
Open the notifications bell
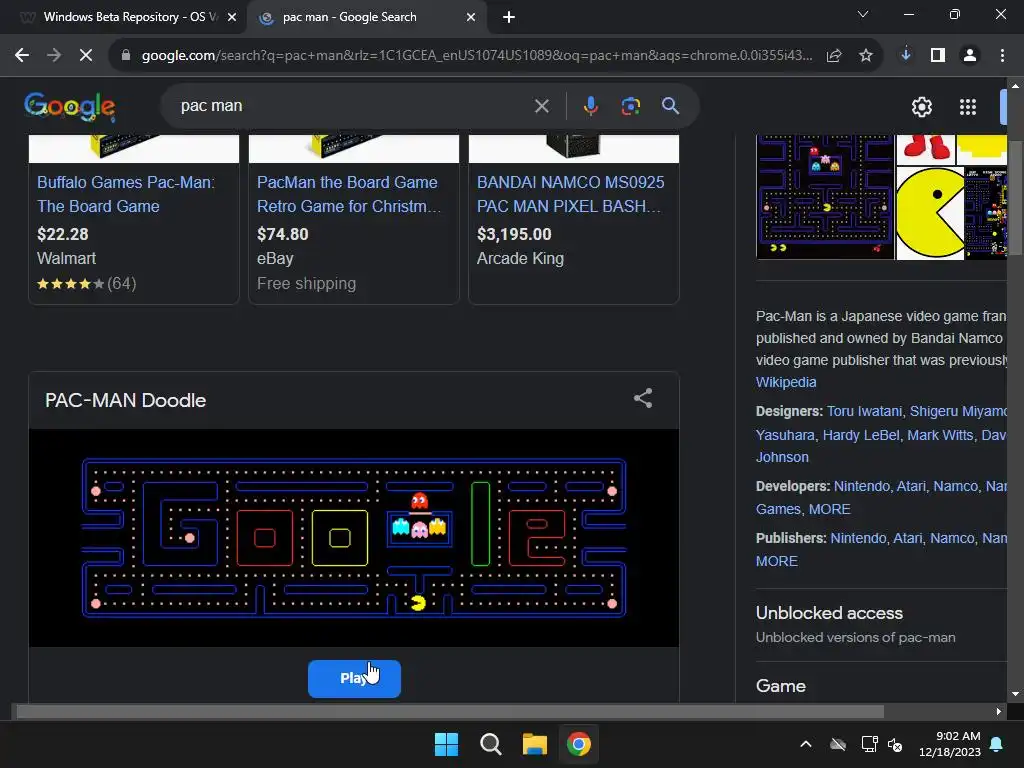point(997,744)
